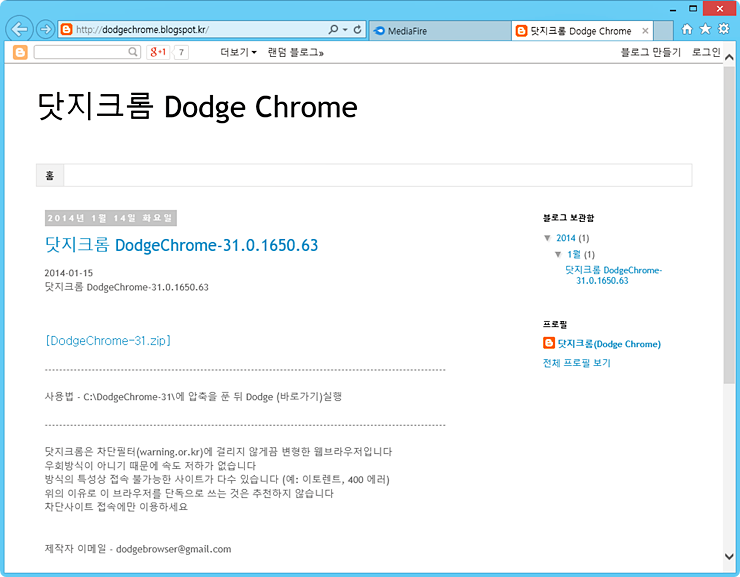Click 블로그 만들기 link

650,52
